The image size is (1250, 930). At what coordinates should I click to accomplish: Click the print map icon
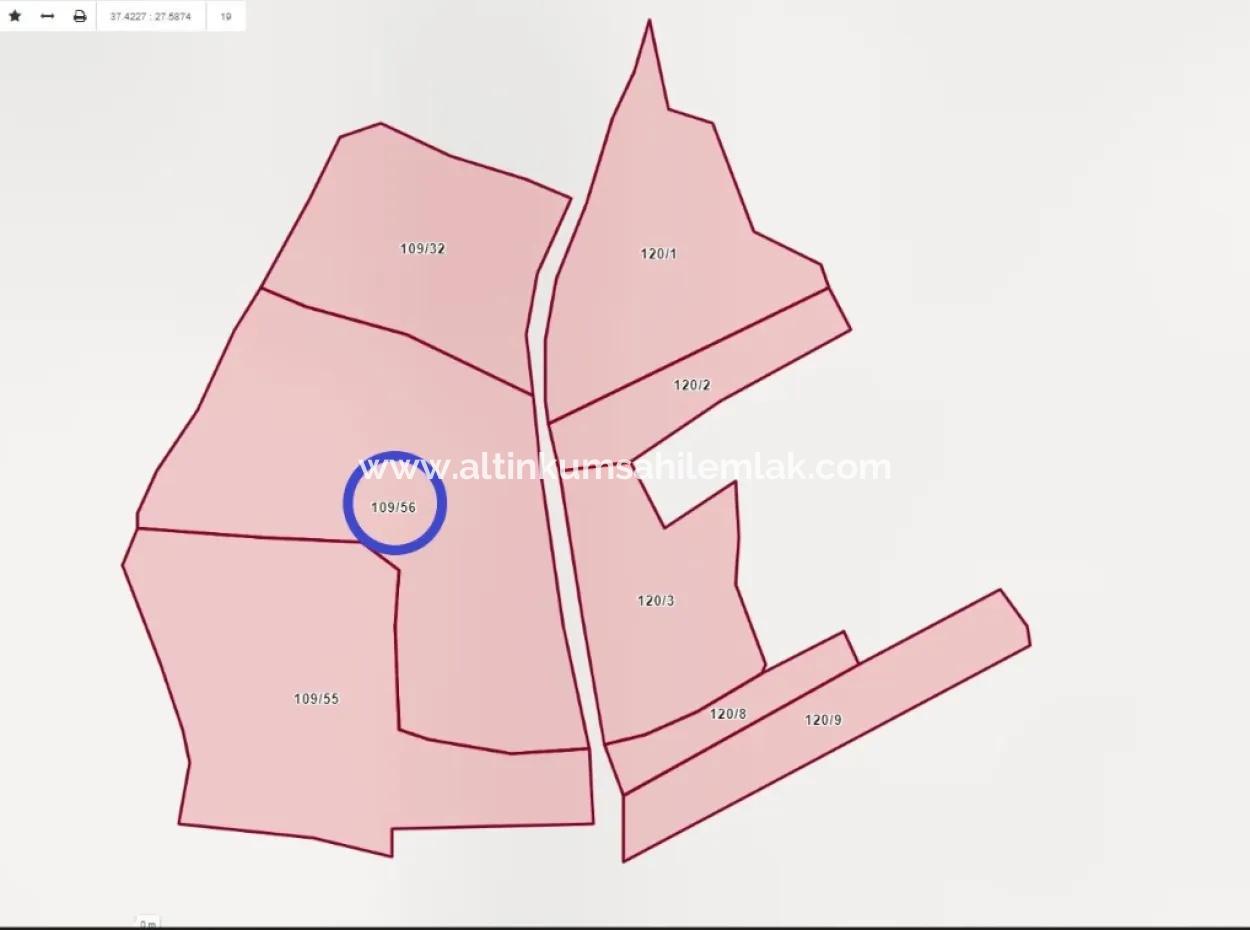[79, 15]
